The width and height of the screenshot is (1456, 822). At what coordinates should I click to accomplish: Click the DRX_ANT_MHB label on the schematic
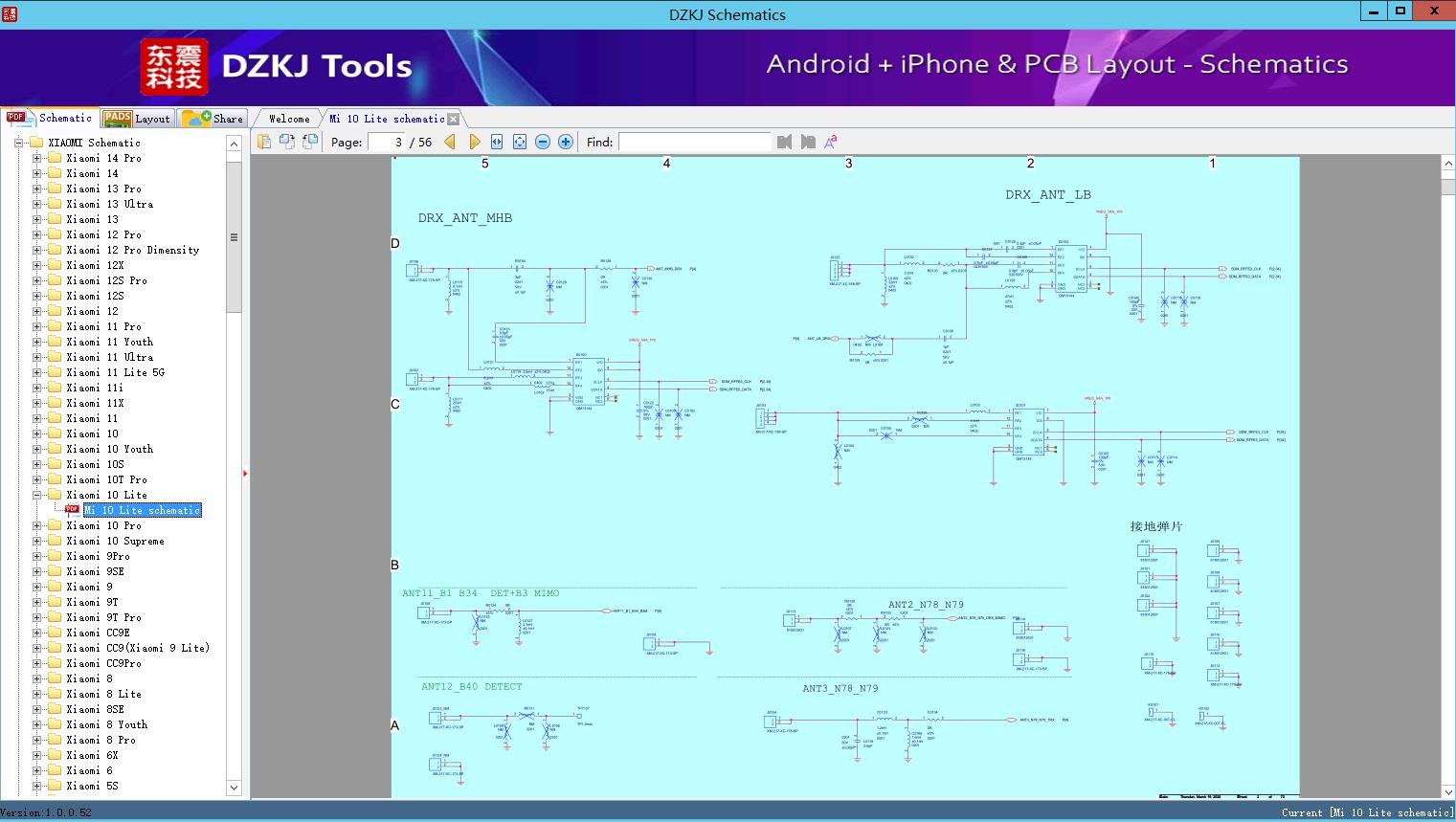tap(465, 218)
